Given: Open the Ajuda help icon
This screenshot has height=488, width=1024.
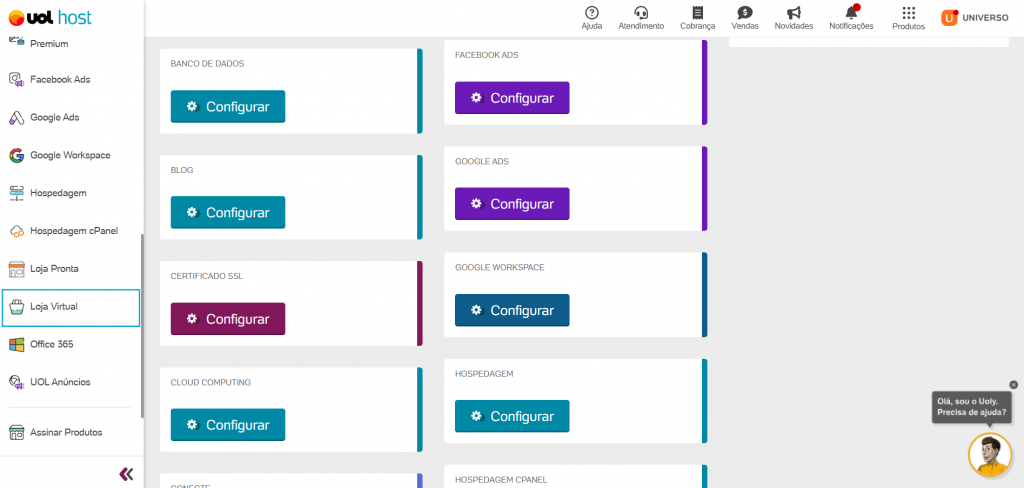Looking at the screenshot, I should (592, 12).
